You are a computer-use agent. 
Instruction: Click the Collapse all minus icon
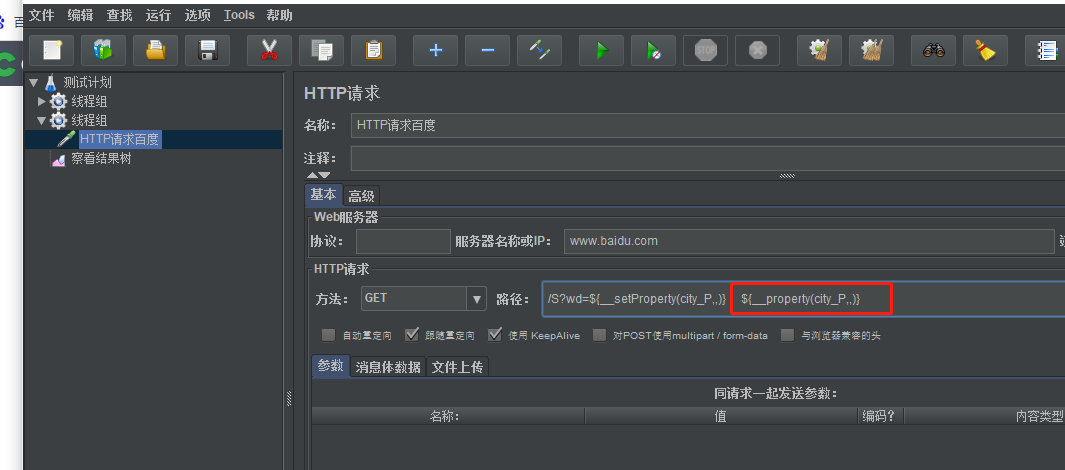click(x=487, y=50)
